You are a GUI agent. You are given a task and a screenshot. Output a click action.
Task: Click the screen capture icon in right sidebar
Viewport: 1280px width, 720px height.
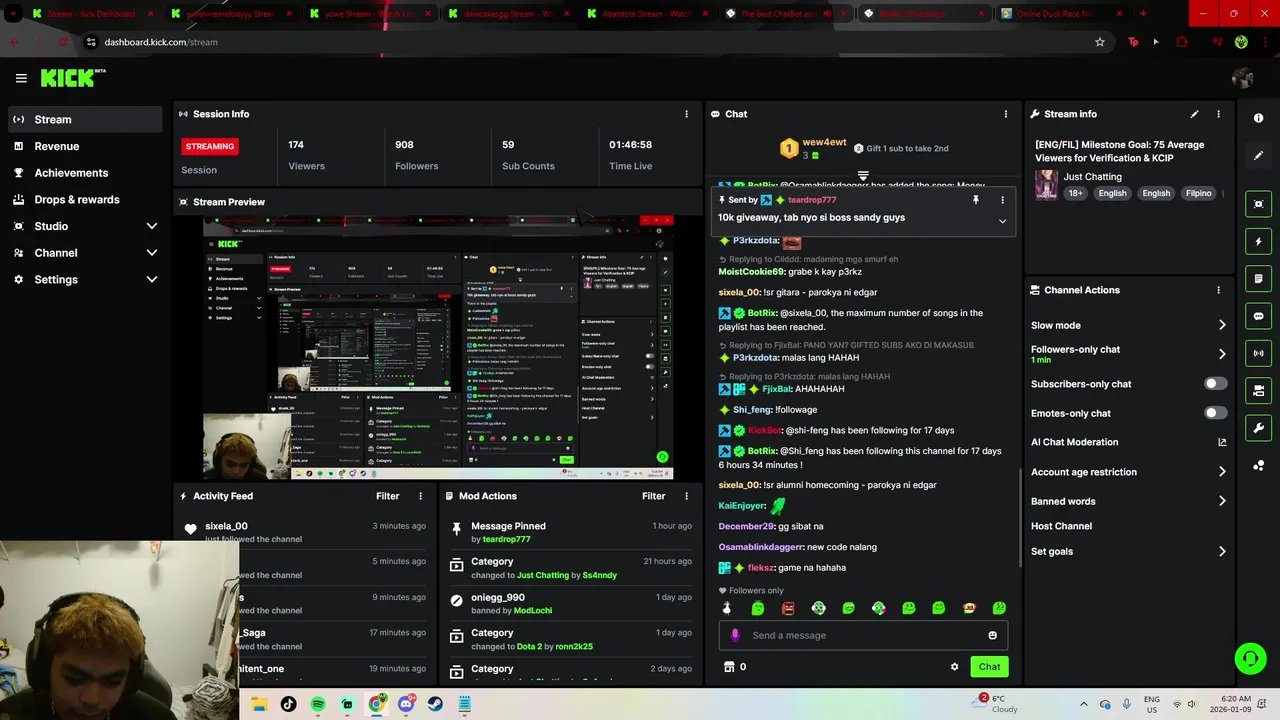click(x=1258, y=204)
